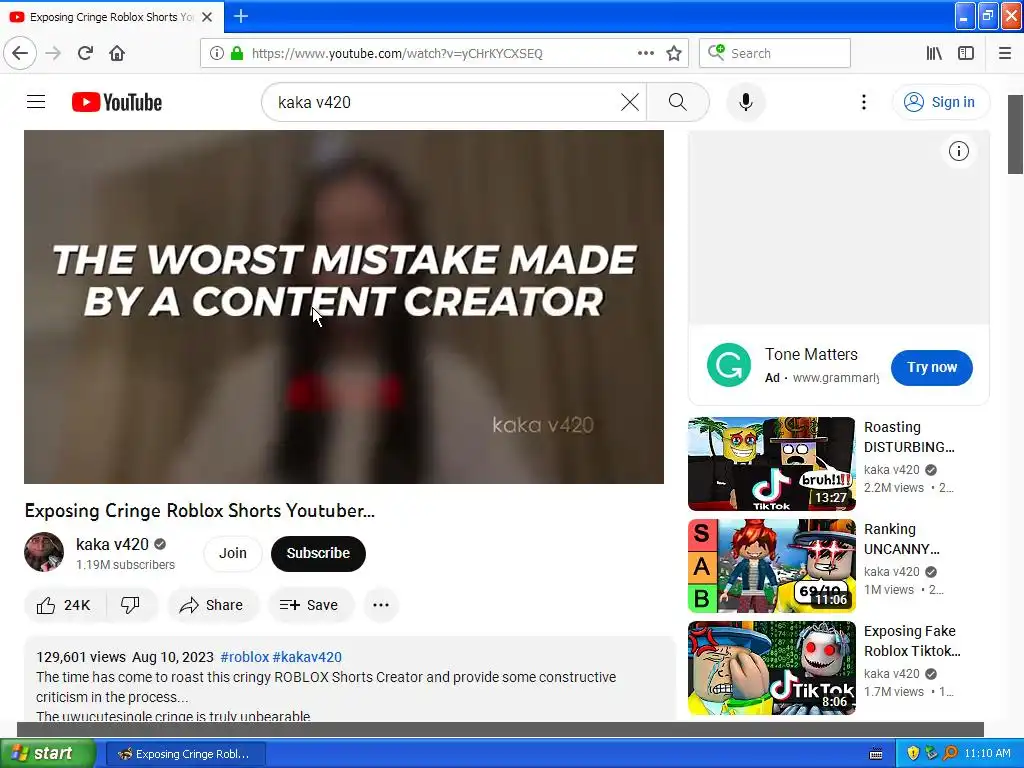Image resolution: width=1024 pixels, height=768 pixels.
Task: Click the keyboard tray icon
Action: 876,754
